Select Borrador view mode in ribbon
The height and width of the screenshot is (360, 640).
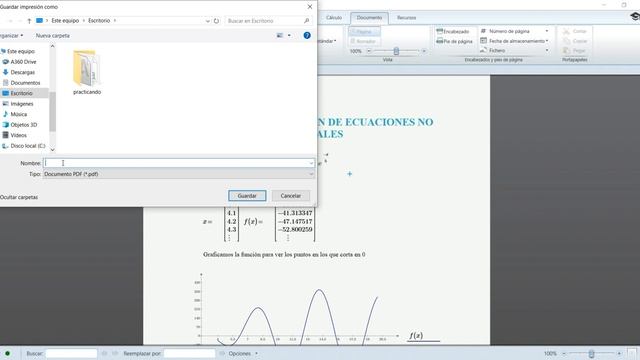[364, 41]
